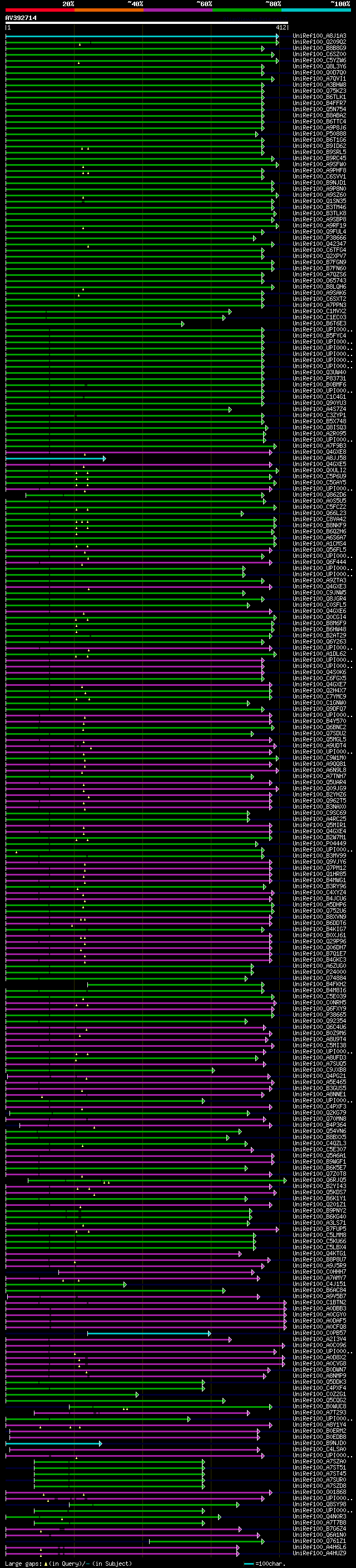Select hit label UniRef100_B9RC45
Viewport: 356px width, 1568px height.
[319, 159]
